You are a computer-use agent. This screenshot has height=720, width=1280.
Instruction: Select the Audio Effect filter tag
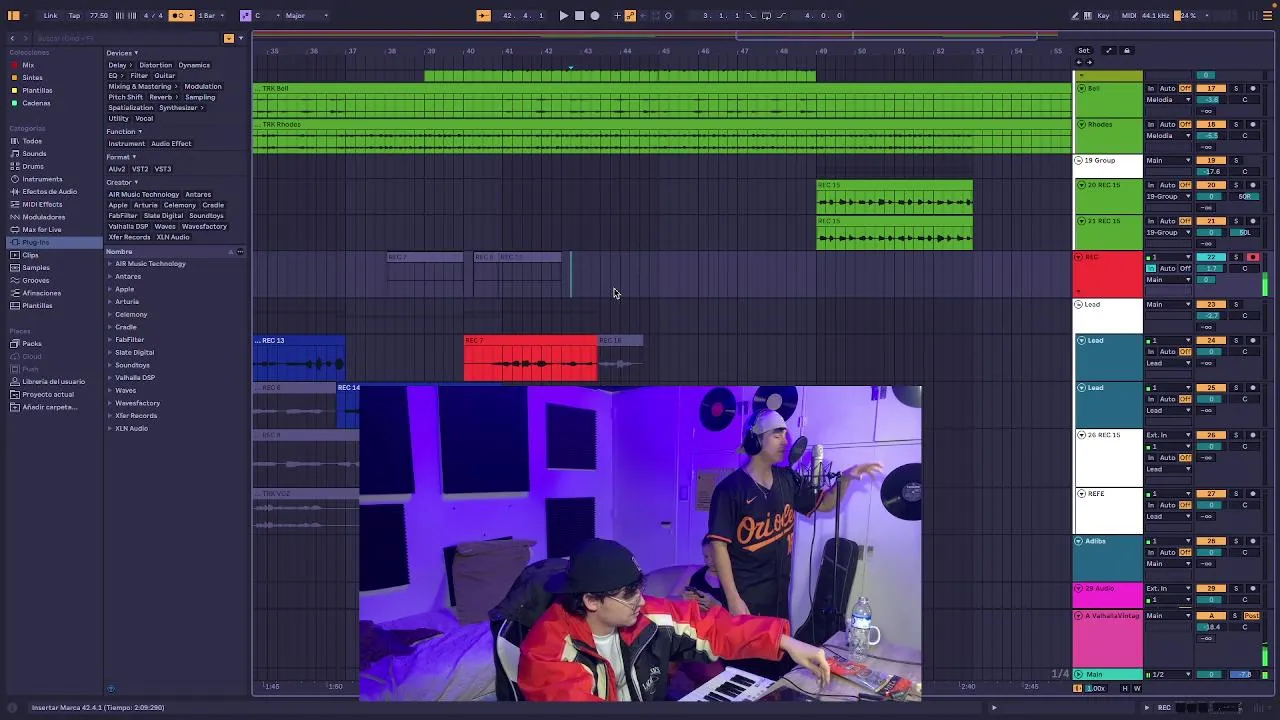171,143
